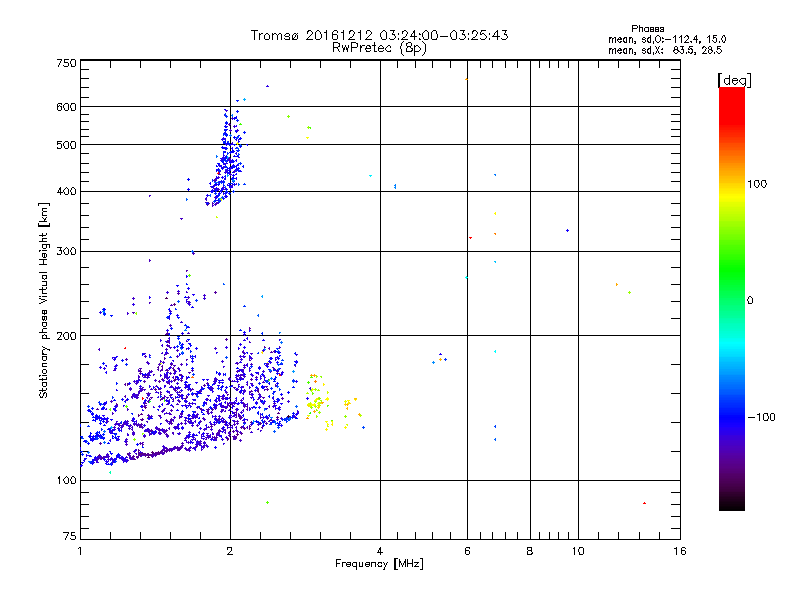Click the colorbar label "-100"
The height and width of the screenshot is (600, 800).
click(761, 417)
